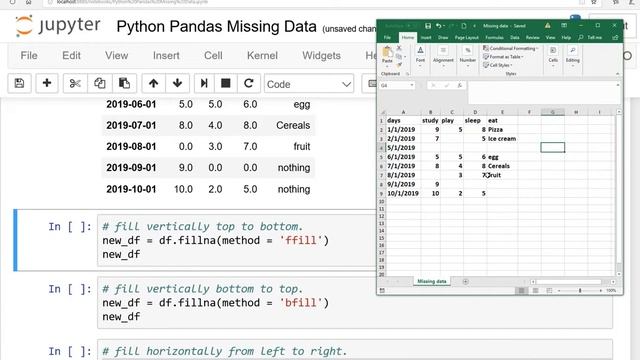Move the selected cell up
The image size is (640, 360).
[x=153, y=84]
